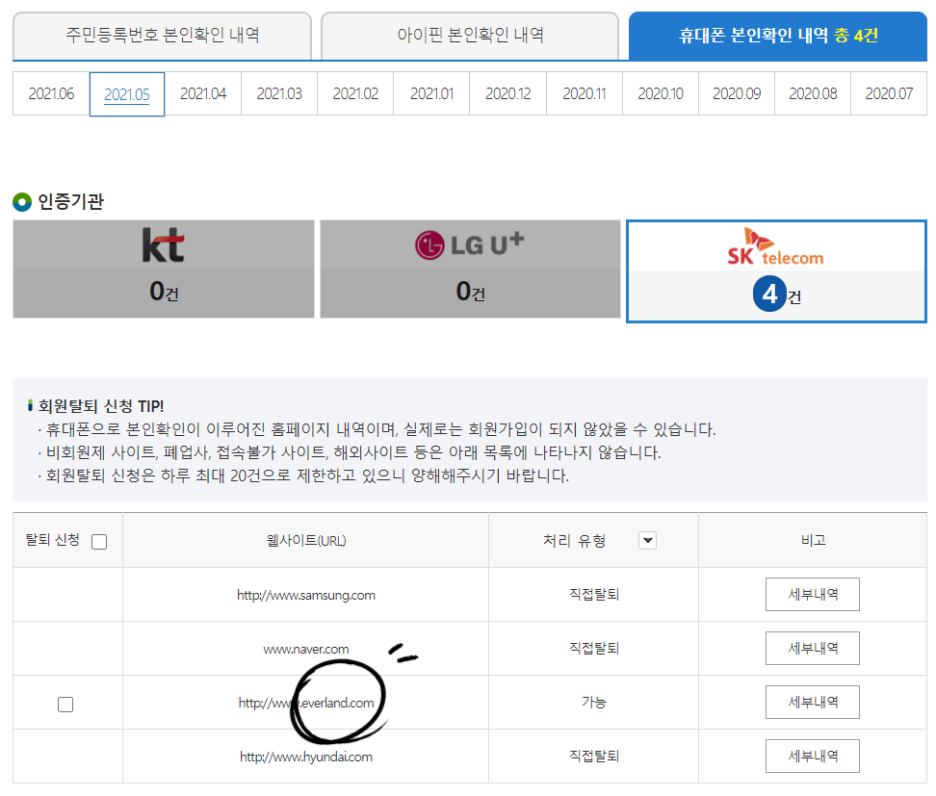Image resolution: width=936 pixels, height=796 pixels.
Task: Open 주민등록번호 본인확인 내역 tab
Action: [162, 35]
